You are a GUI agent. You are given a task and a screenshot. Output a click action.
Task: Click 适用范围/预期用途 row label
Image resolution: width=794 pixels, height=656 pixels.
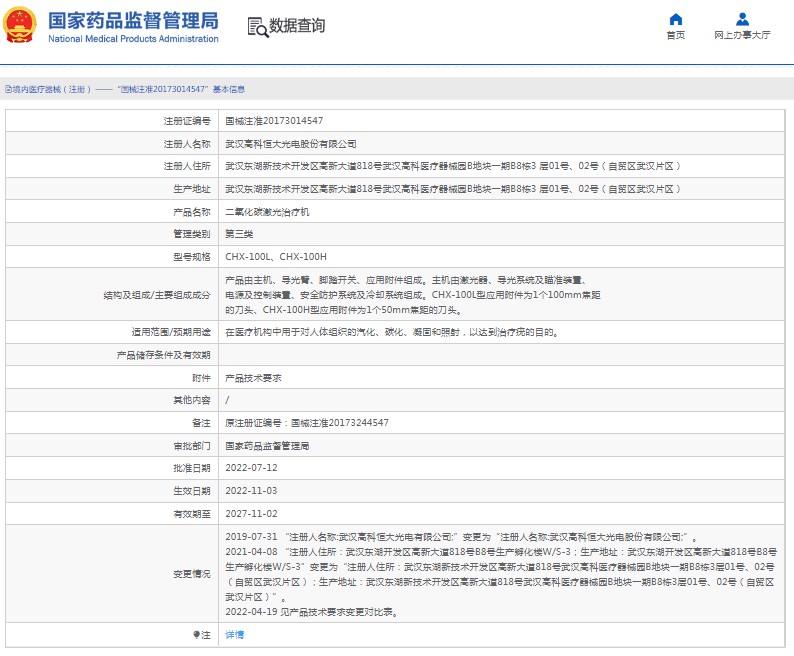click(x=171, y=332)
